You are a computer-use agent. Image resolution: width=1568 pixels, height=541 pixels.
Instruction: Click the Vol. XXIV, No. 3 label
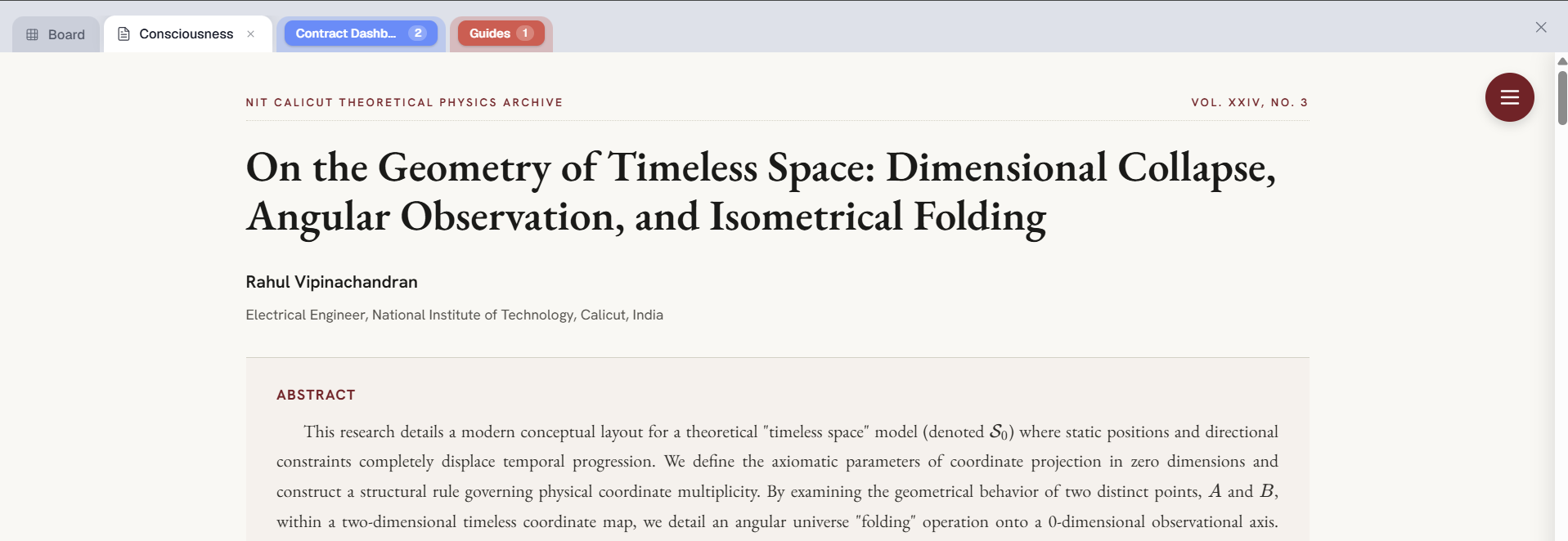[1249, 102]
